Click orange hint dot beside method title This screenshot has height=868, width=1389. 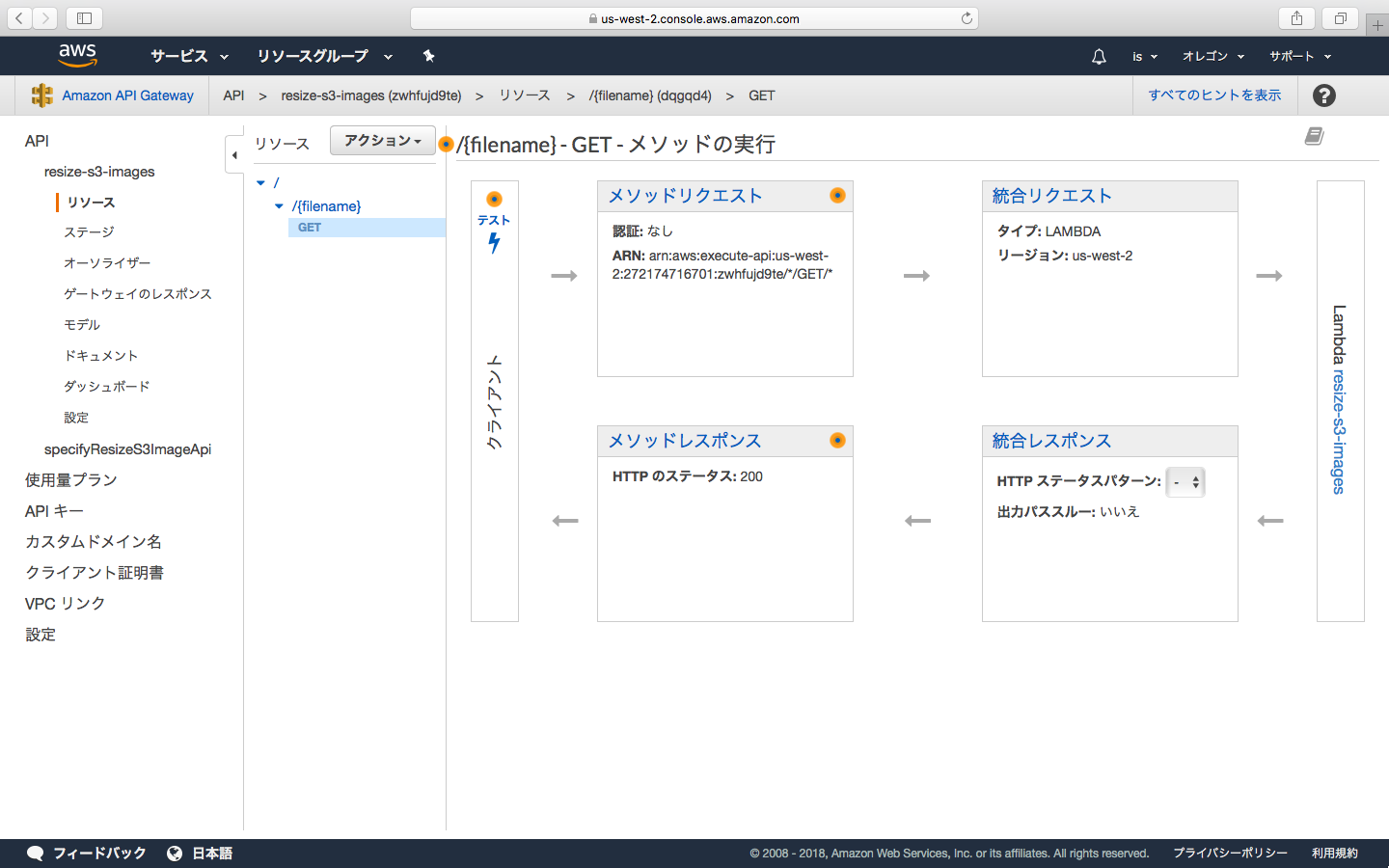click(446, 144)
